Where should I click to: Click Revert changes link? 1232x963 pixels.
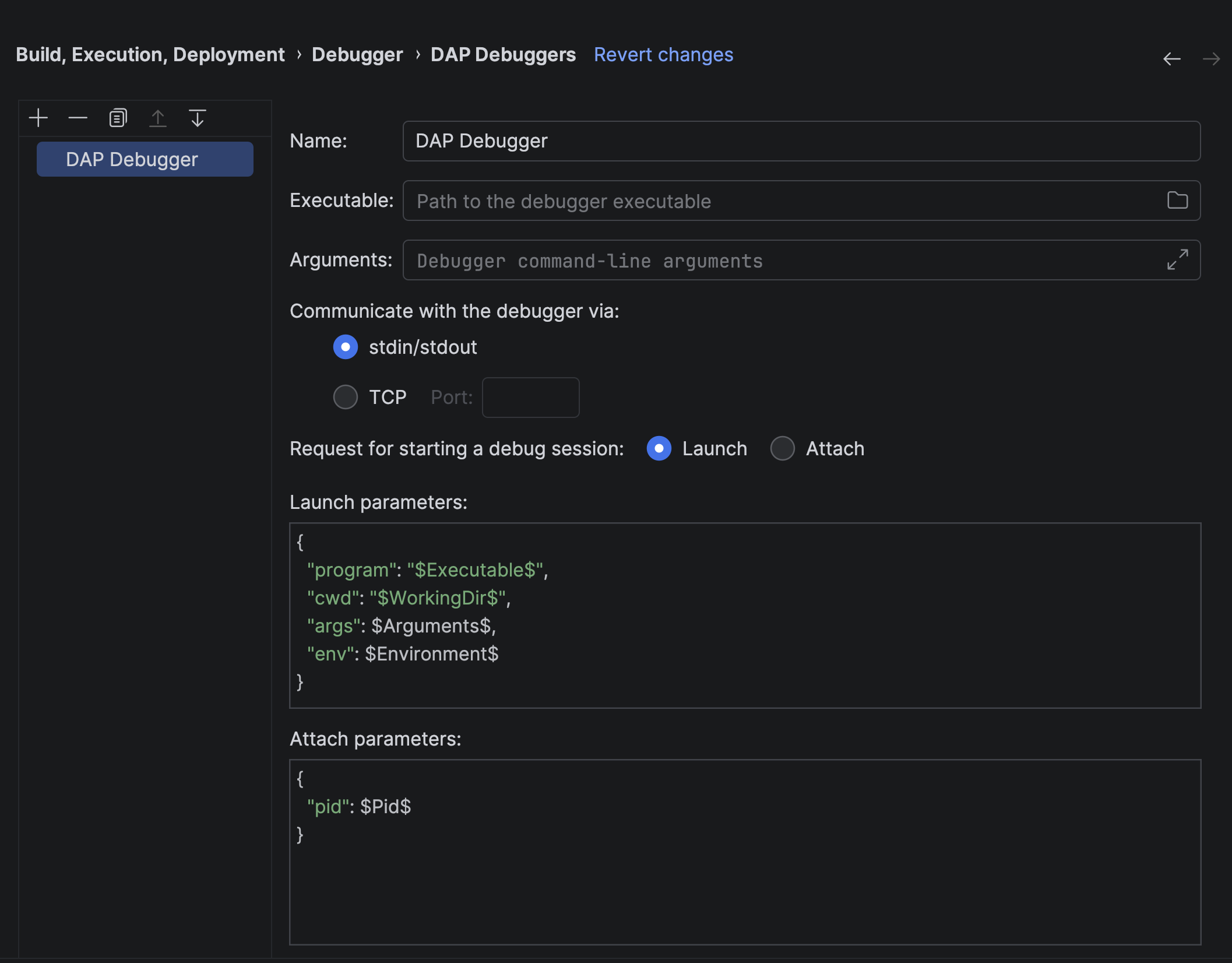pos(663,55)
